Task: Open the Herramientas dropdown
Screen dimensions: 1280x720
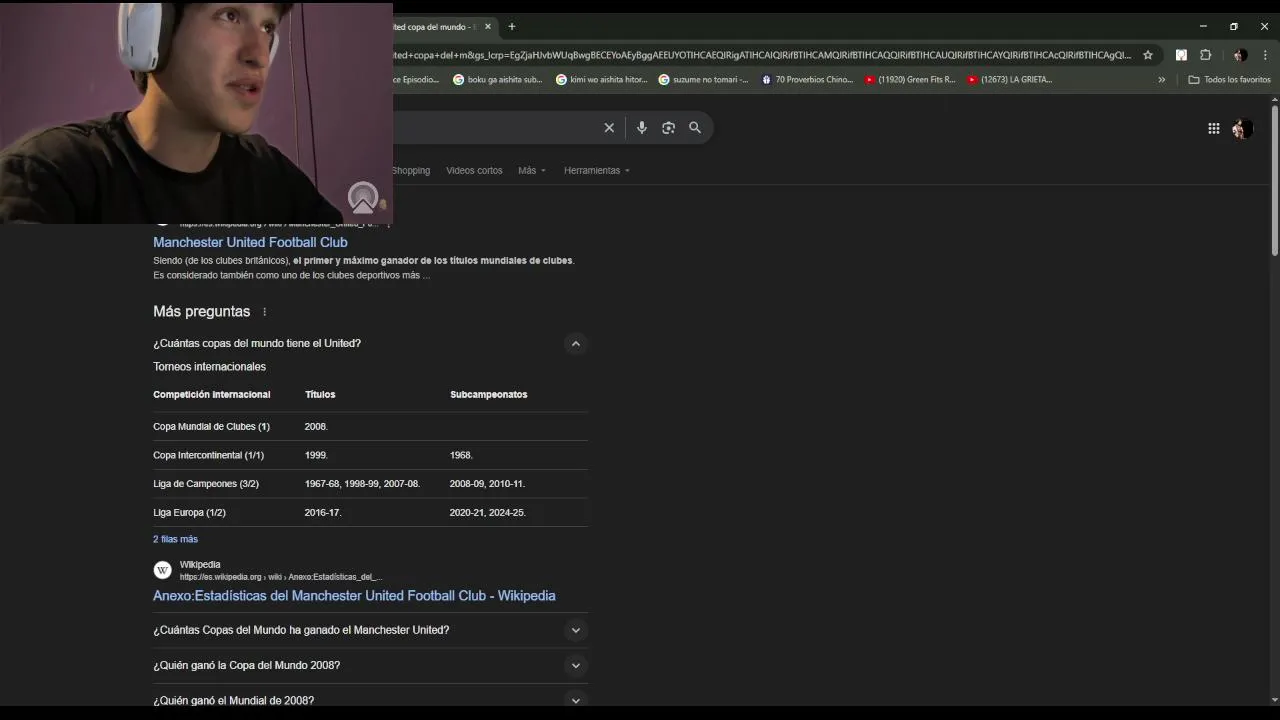Action: click(597, 171)
